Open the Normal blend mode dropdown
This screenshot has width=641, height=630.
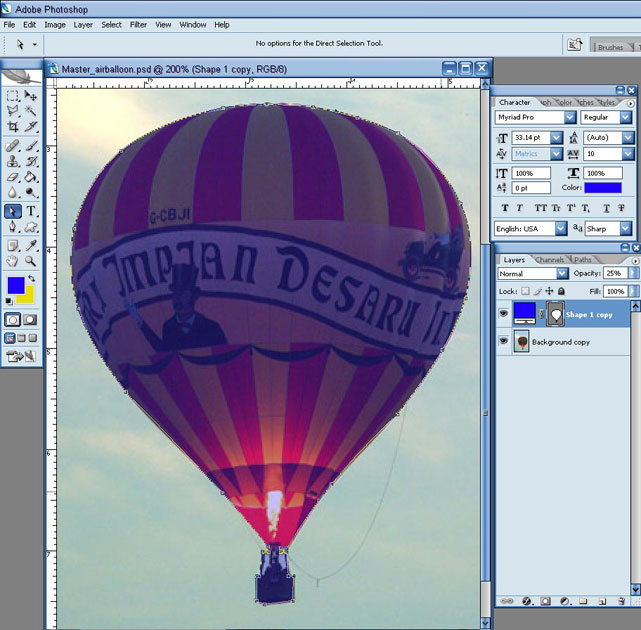(x=563, y=273)
